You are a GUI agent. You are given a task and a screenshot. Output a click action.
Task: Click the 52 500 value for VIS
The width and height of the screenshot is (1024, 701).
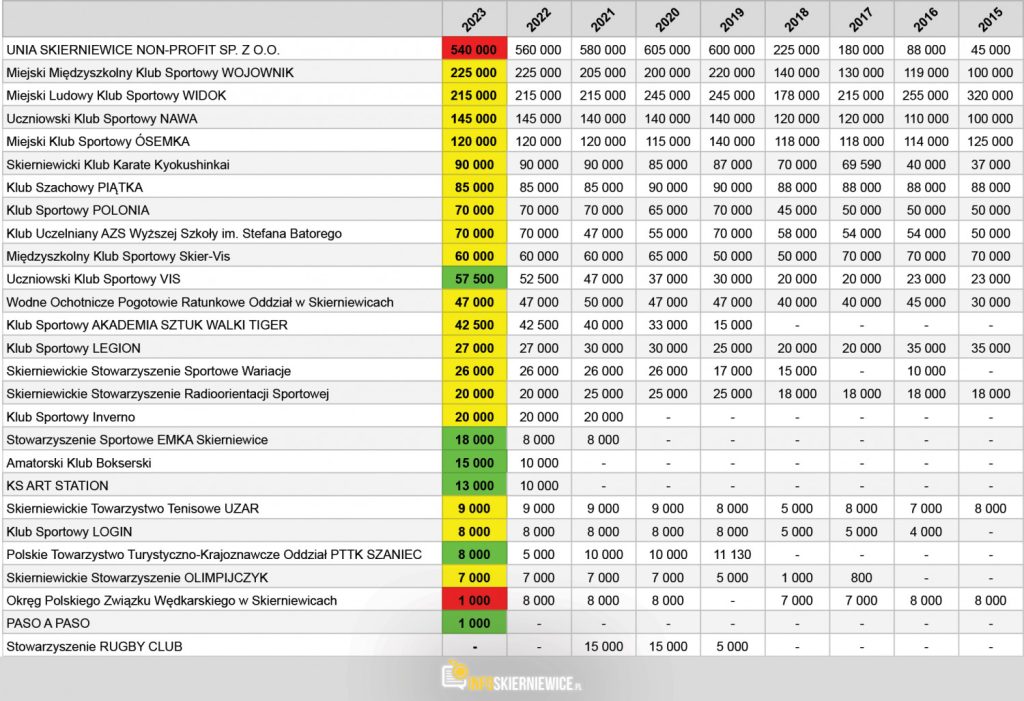click(539, 279)
